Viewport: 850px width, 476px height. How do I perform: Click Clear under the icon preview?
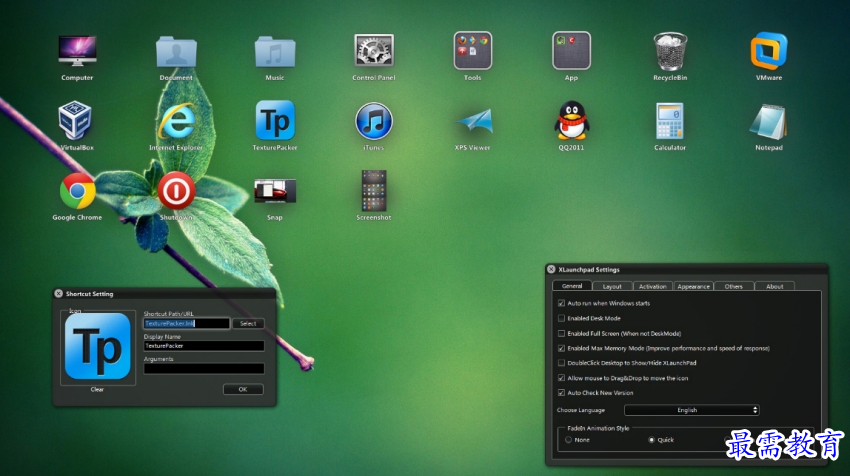coord(98,389)
